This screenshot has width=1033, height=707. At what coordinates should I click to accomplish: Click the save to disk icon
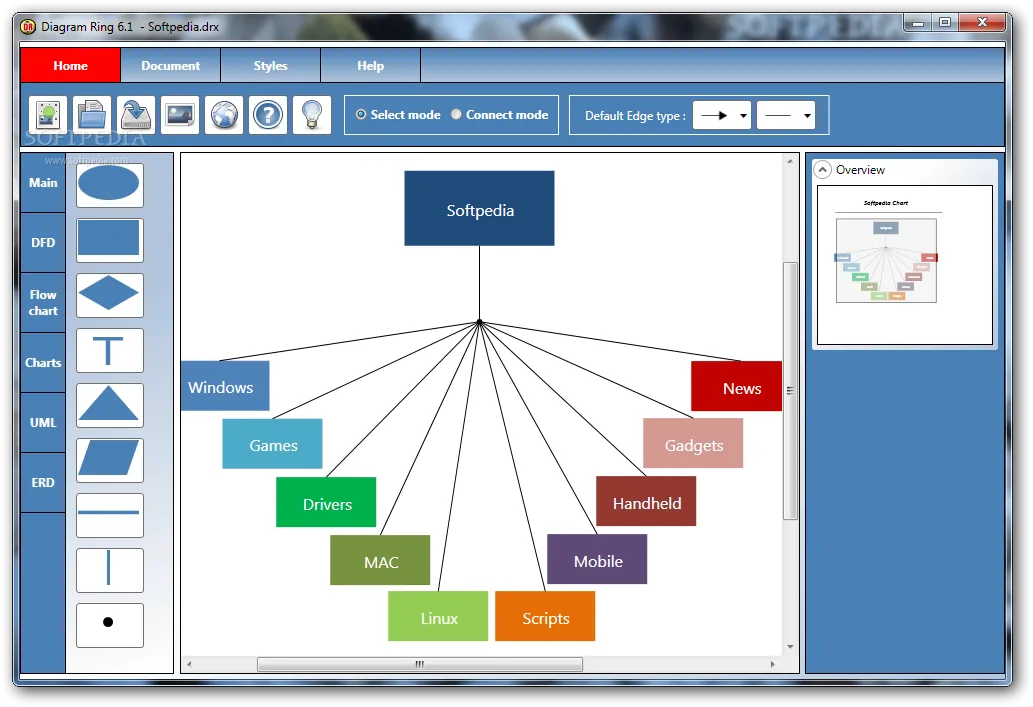pyautogui.click(x=136, y=115)
